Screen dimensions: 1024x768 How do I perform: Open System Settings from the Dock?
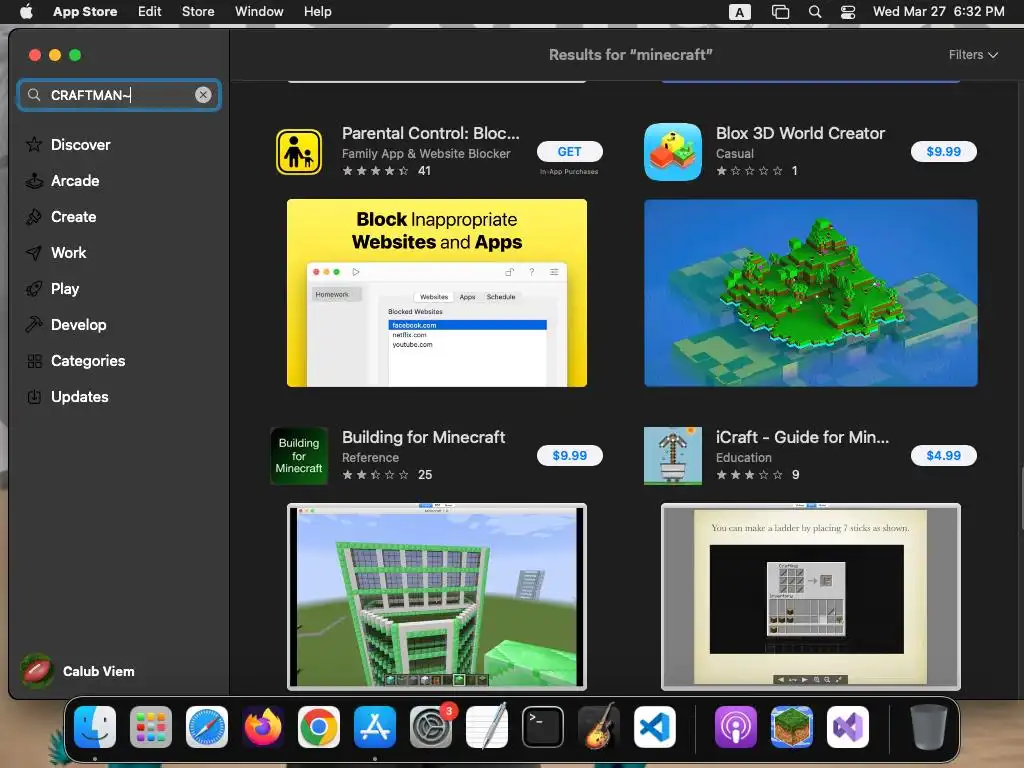point(431,727)
